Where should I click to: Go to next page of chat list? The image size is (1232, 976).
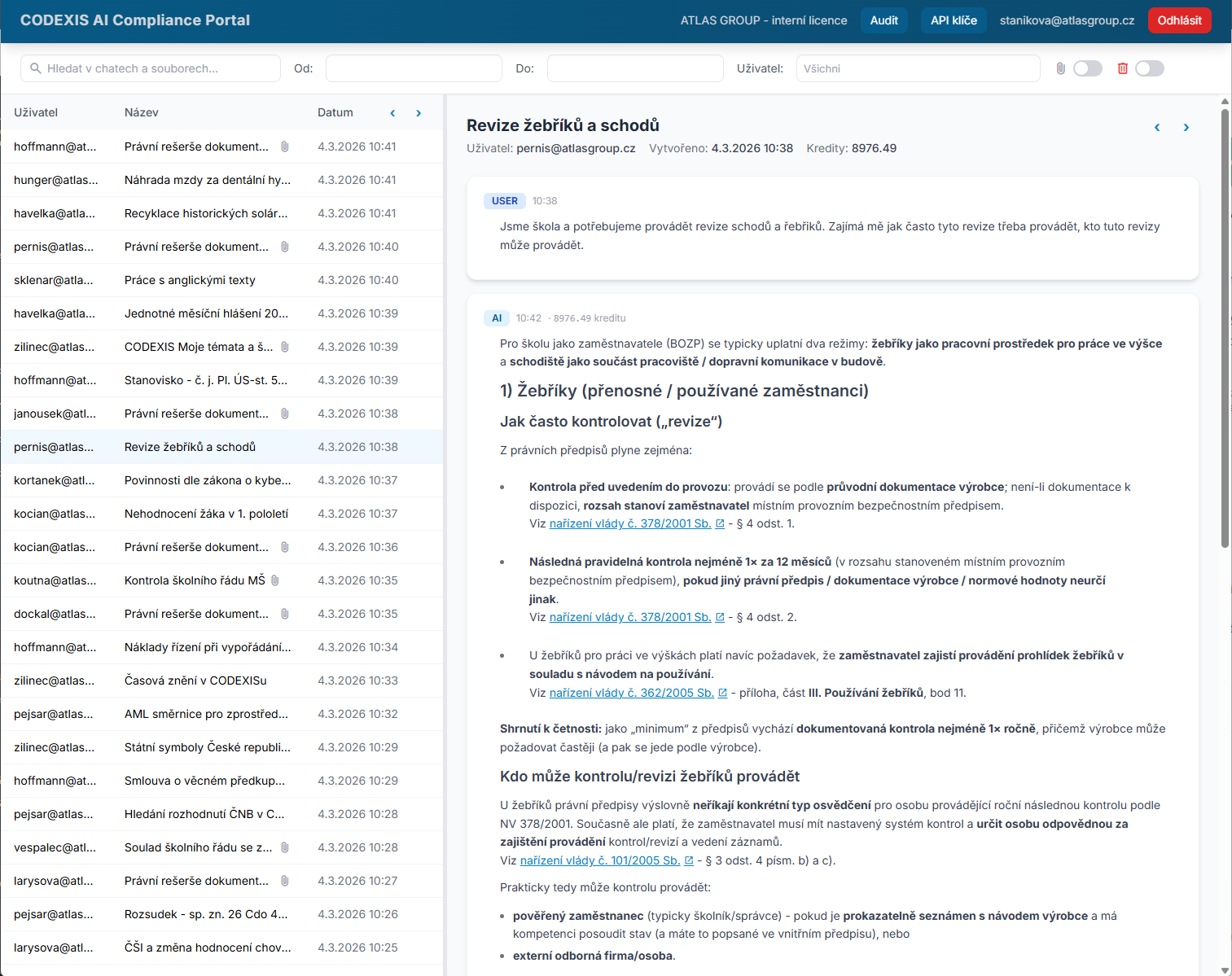[419, 113]
